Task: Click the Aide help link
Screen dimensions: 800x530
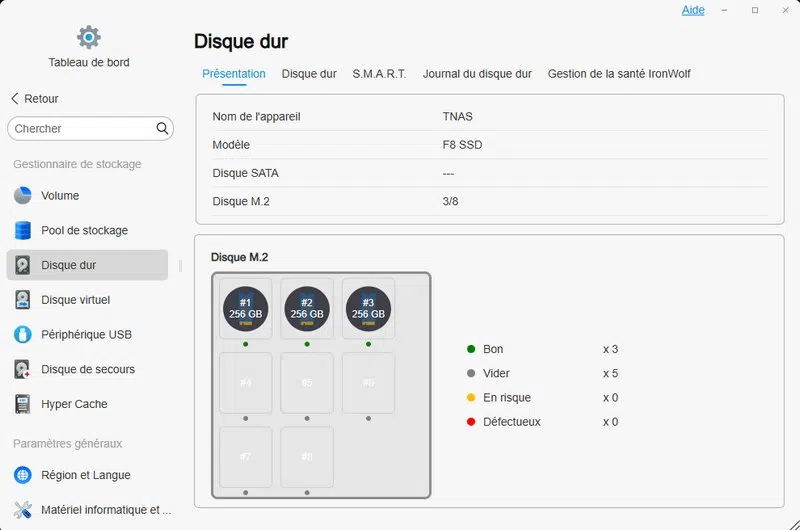Action: (x=693, y=10)
